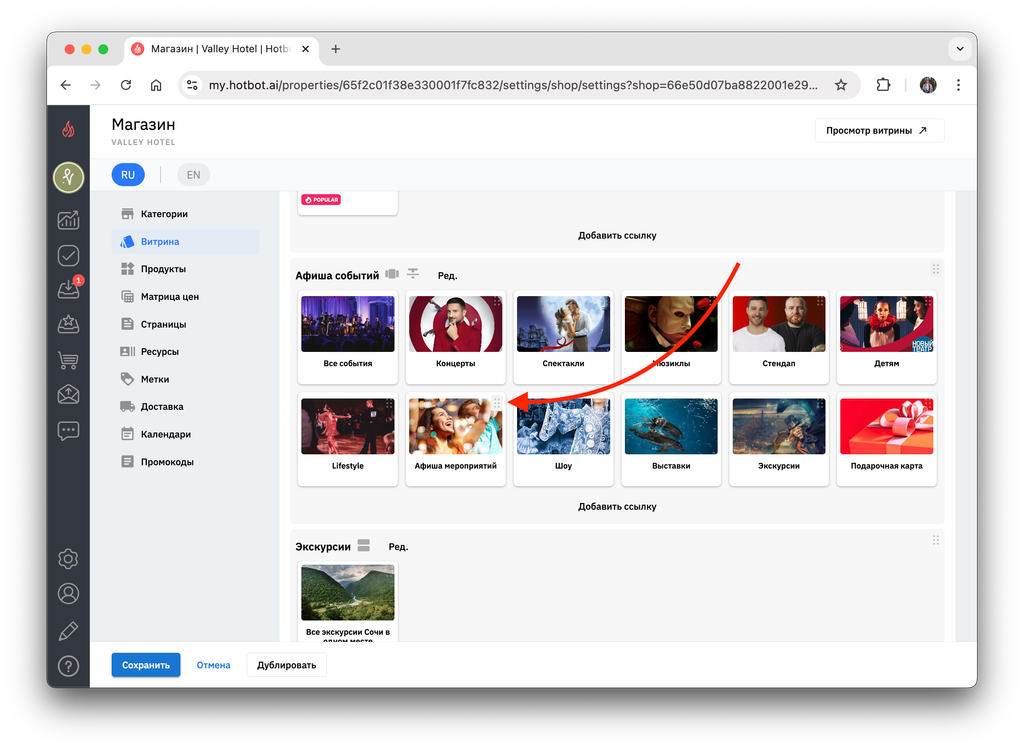Open the gear settings sidebar icon
This screenshot has height=750, width=1024.
click(x=69, y=559)
